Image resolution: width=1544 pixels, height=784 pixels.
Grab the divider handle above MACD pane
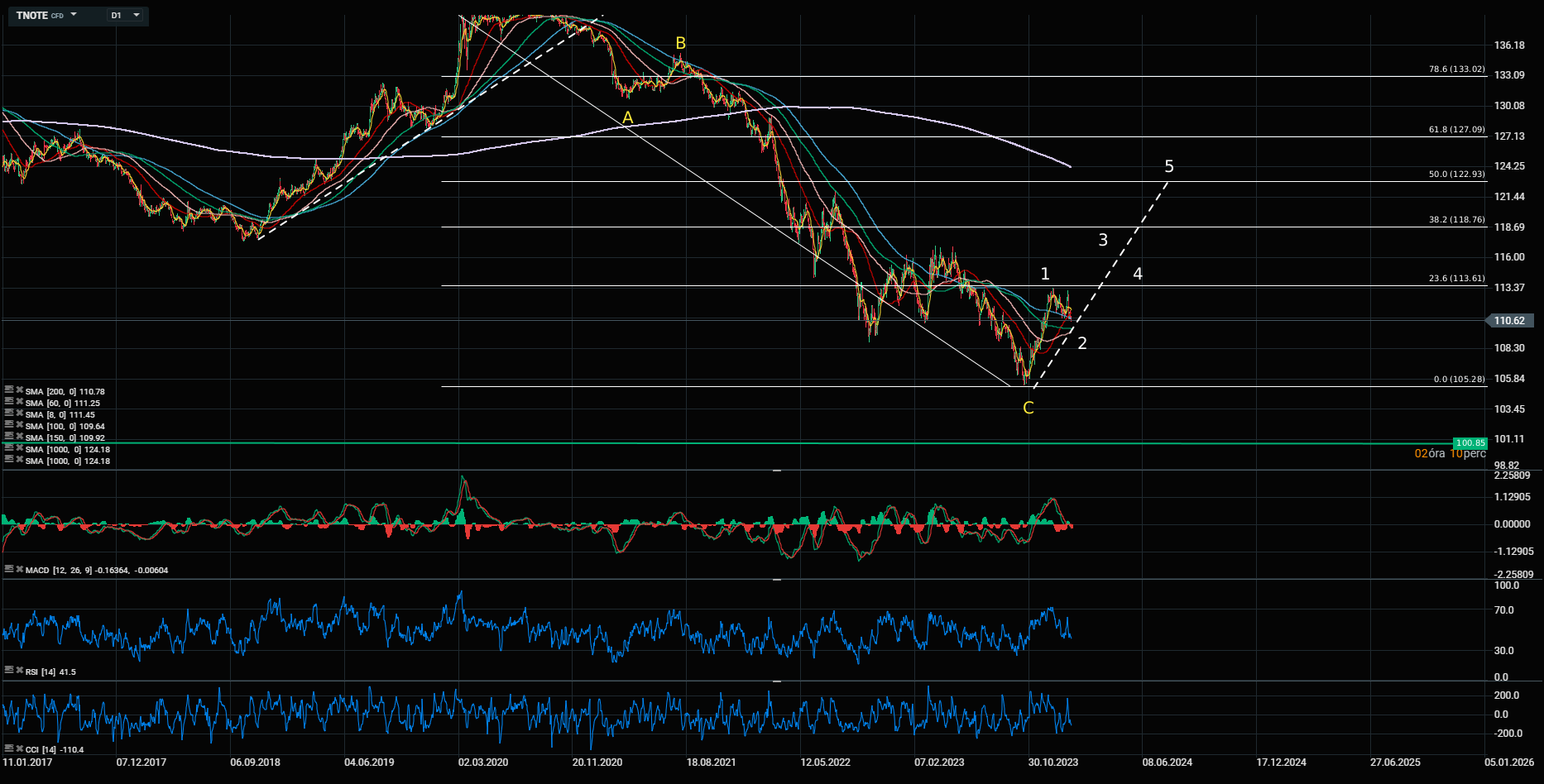776,471
